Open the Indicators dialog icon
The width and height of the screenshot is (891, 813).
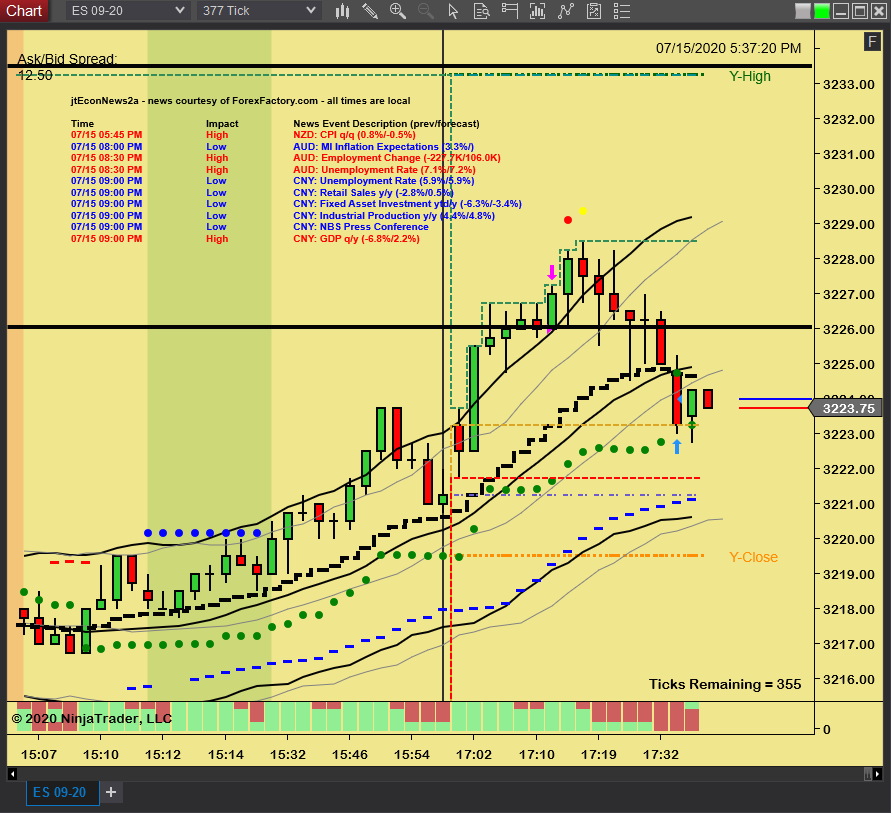pyautogui.click(x=566, y=11)
